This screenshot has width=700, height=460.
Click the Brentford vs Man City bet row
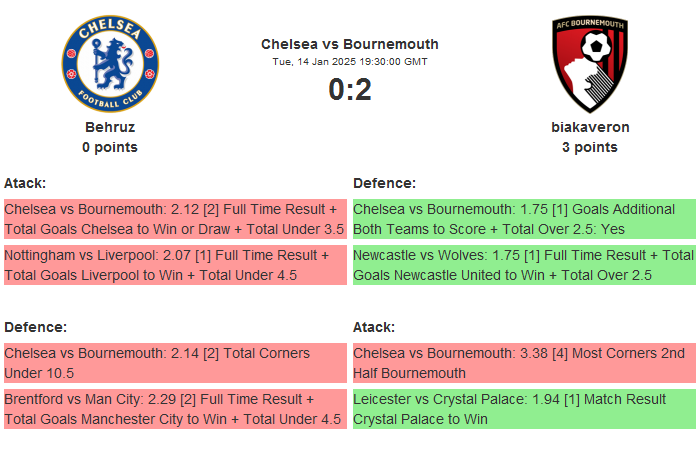coord(175,409)
